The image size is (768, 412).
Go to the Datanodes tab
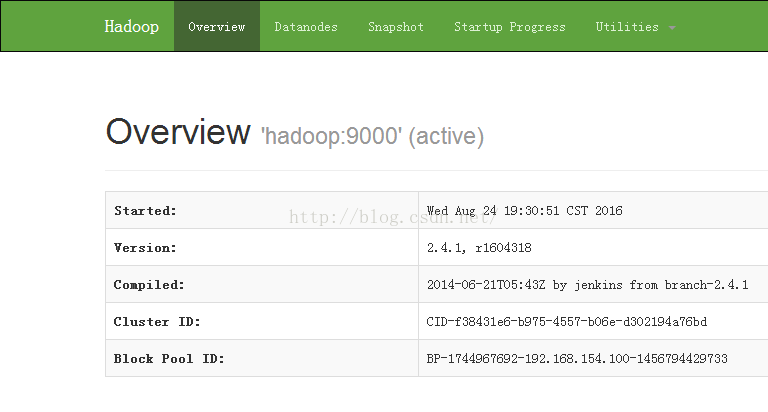306,26
